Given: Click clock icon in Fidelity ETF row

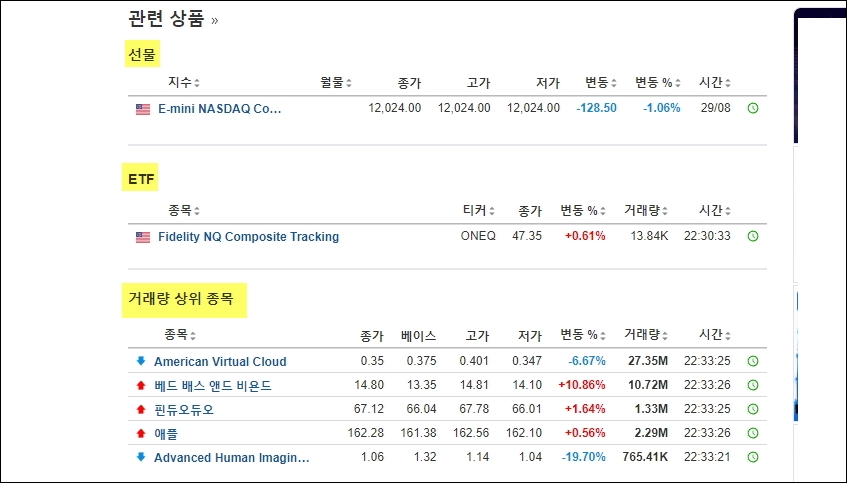Looking at the screenshot, I should 752,236.
